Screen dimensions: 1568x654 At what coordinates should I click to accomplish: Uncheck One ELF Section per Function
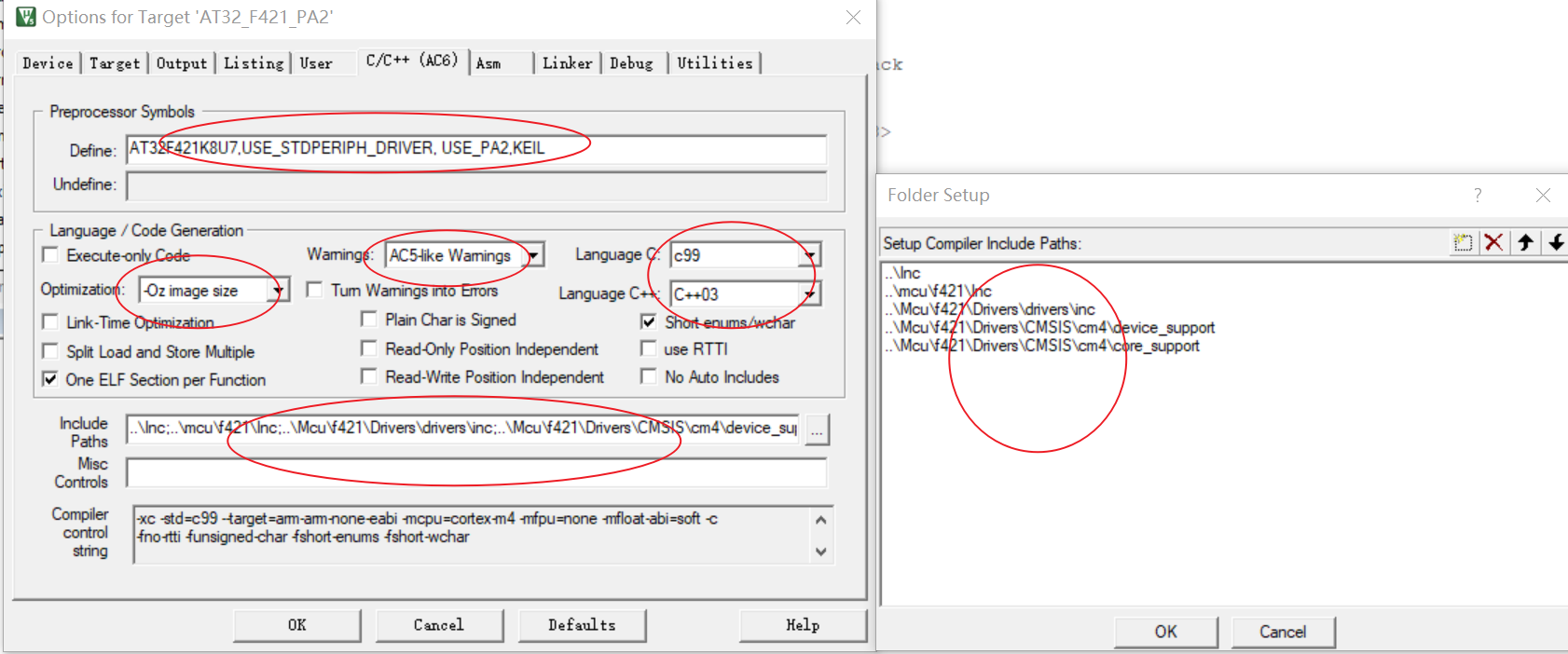[51, 379]
